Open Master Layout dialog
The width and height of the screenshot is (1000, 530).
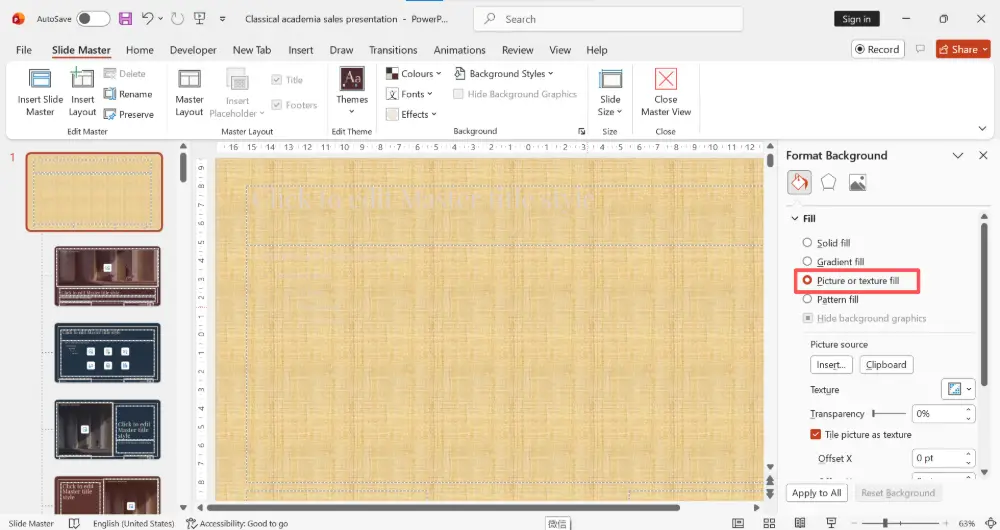[189, 93]
